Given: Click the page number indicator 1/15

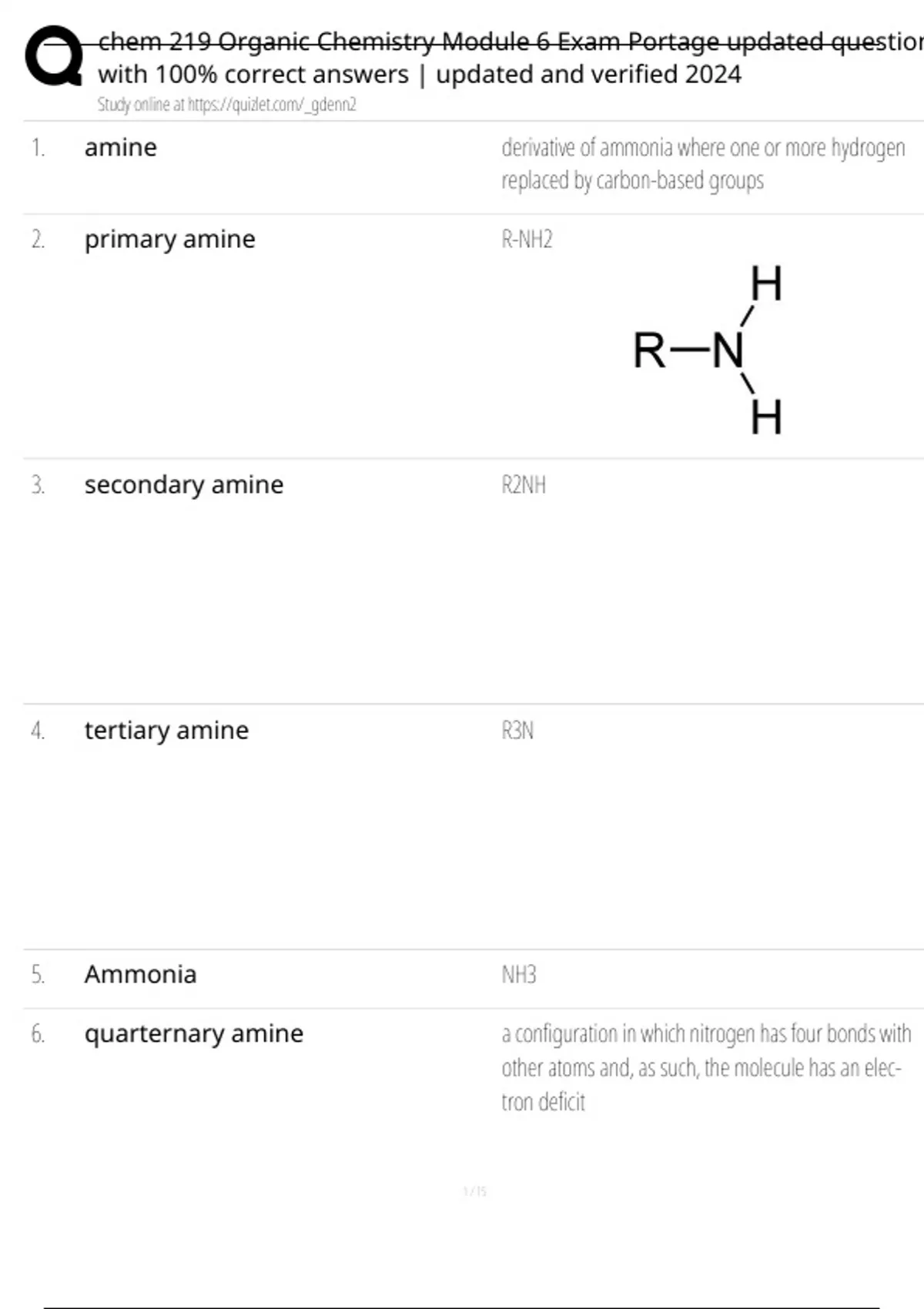Looking at the screenshot, I should coord(475,1191).
